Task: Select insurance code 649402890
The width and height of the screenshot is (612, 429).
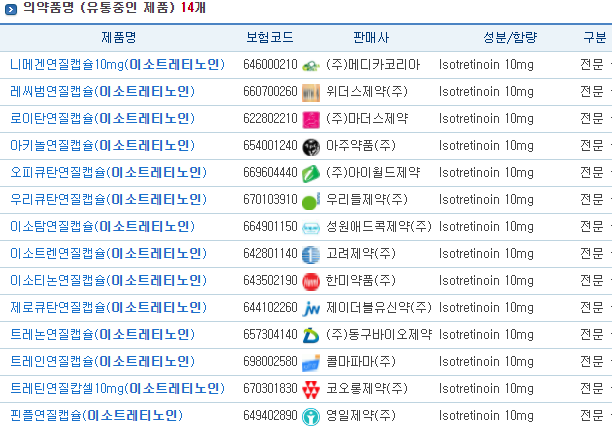Action: (270, 415)
